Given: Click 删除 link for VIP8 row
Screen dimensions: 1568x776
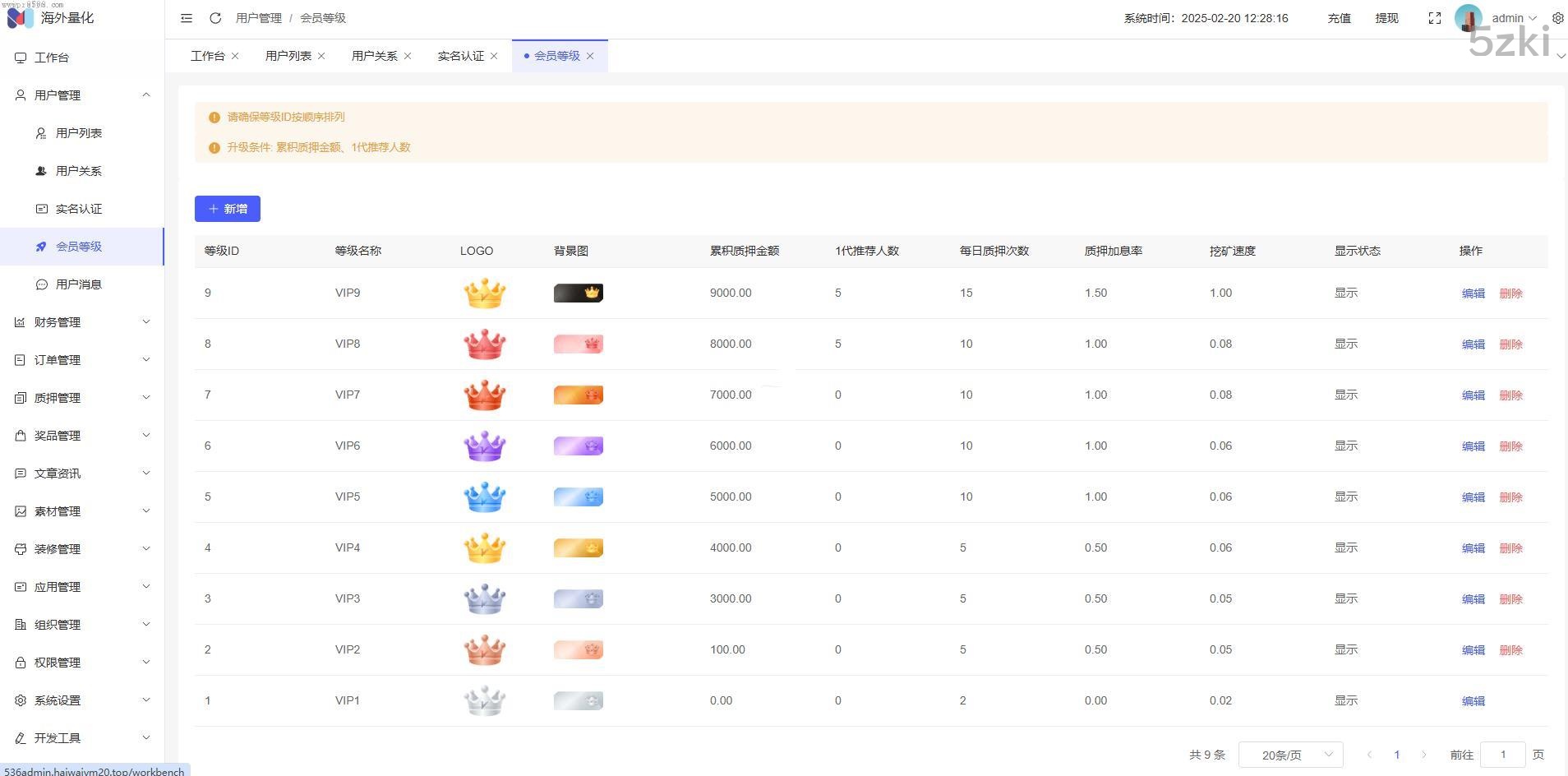Looking at the screenshot, I should (1510, 344).
